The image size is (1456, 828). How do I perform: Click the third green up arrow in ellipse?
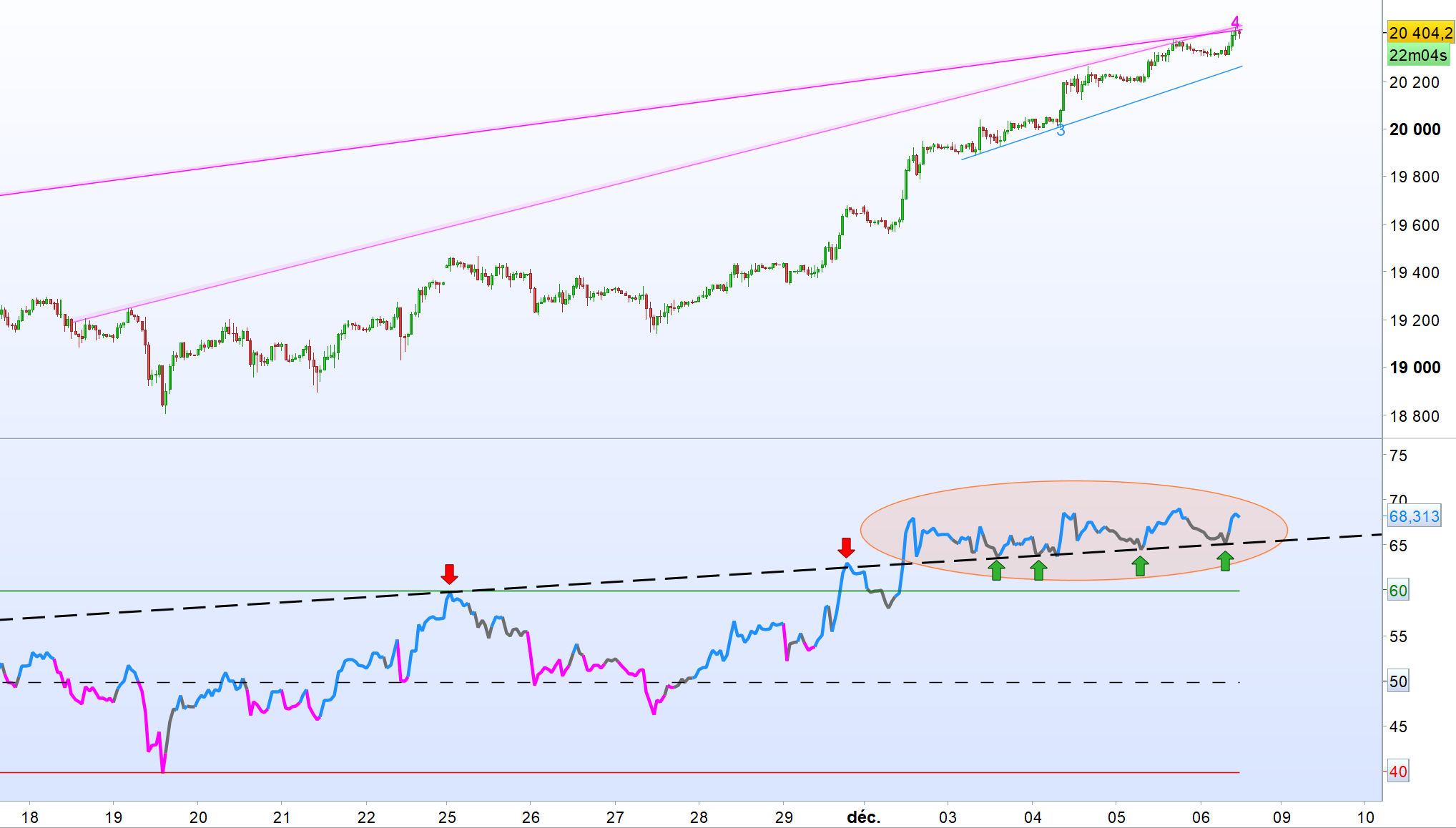pyautogui.click(x=1140, y=566)
